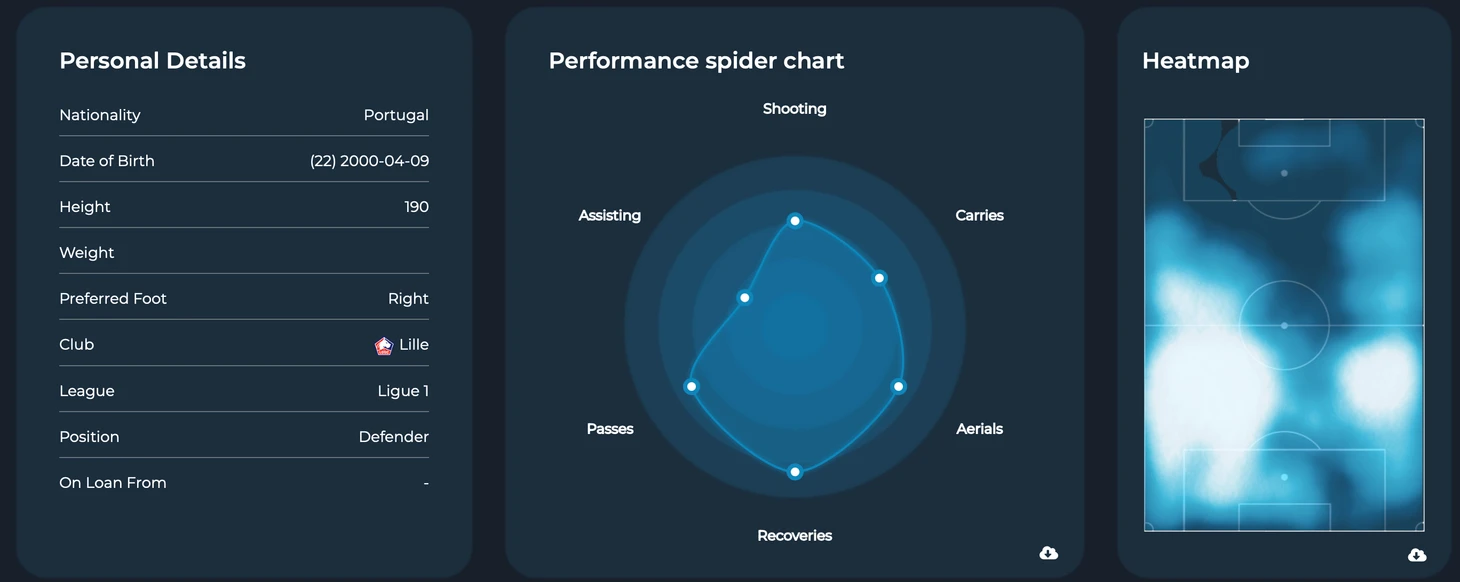The width and height of the screenshot is (1460, 582).
Task: Click the Passes axis label
Action: [610, 428]
